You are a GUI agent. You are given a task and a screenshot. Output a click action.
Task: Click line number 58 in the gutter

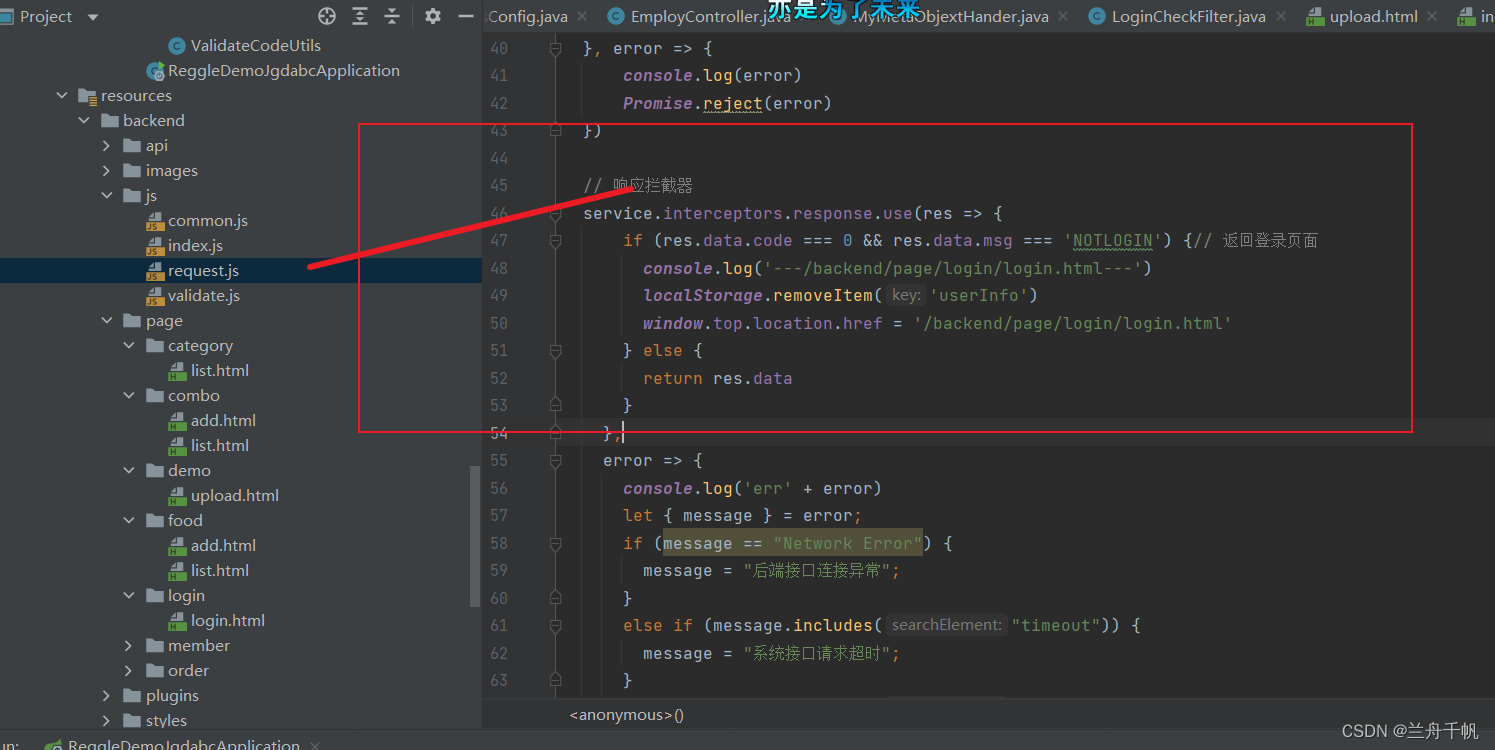pos(499,543)
